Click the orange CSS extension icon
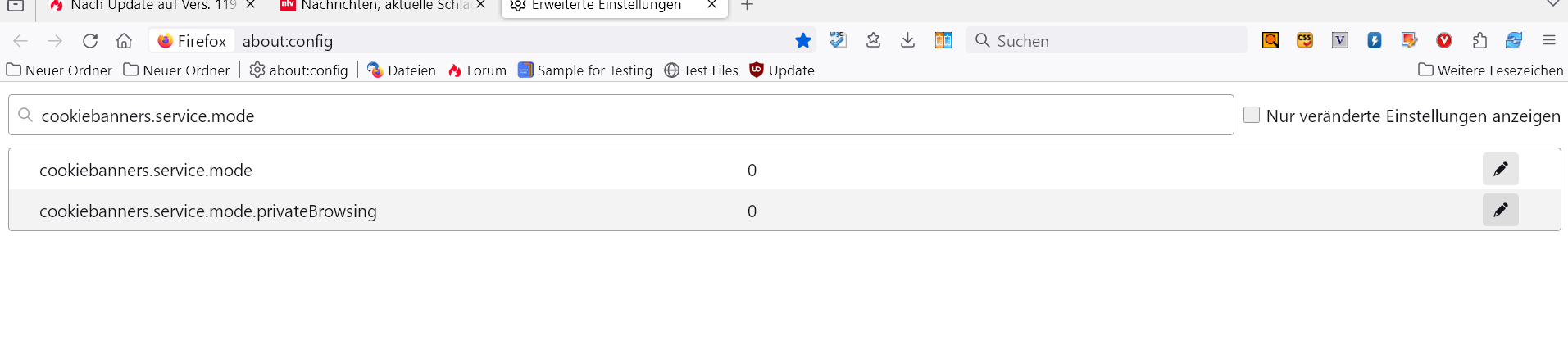 (1305, 40)
